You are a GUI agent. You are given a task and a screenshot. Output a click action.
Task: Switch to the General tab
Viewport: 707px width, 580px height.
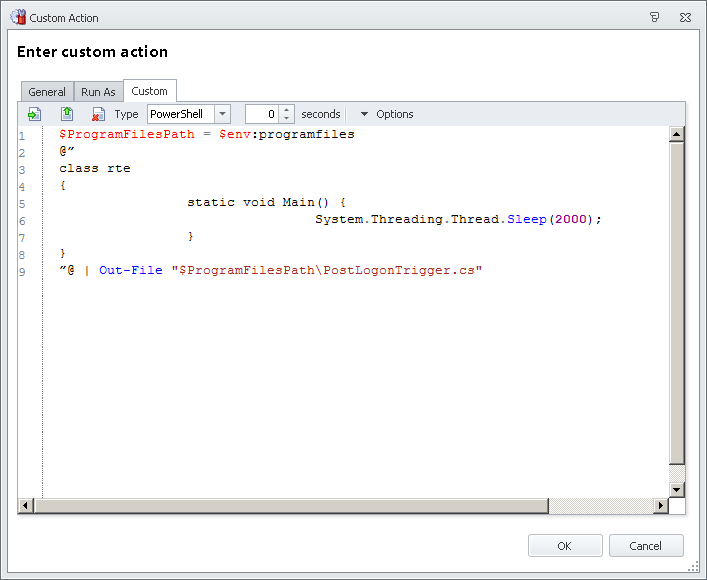pos(47,92)
